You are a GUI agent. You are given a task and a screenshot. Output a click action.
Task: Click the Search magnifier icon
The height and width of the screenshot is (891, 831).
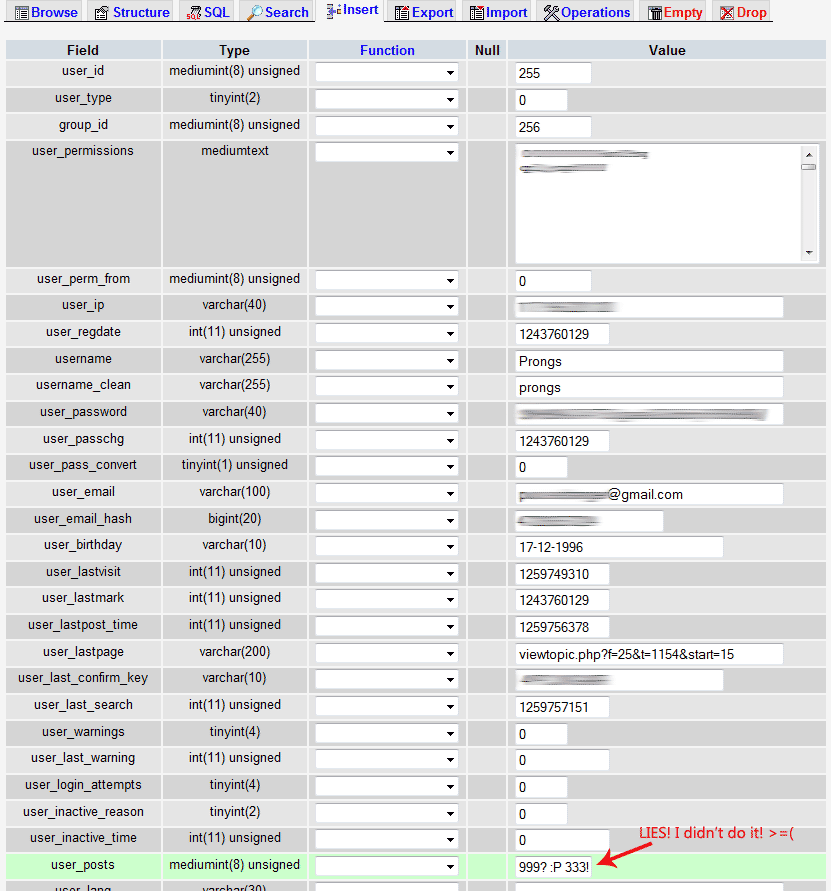[x=255, y=13]
